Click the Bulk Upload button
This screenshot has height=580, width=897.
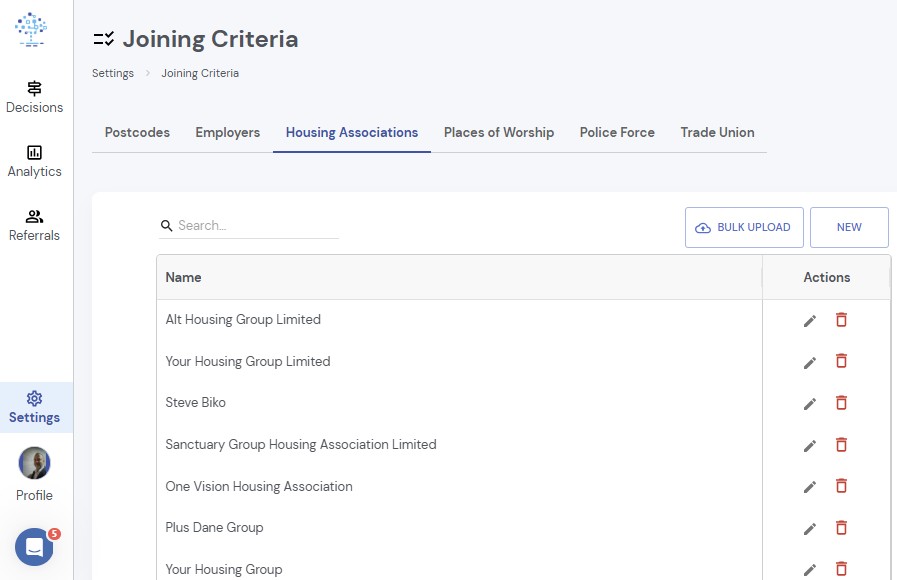click(x=744, y=228)
